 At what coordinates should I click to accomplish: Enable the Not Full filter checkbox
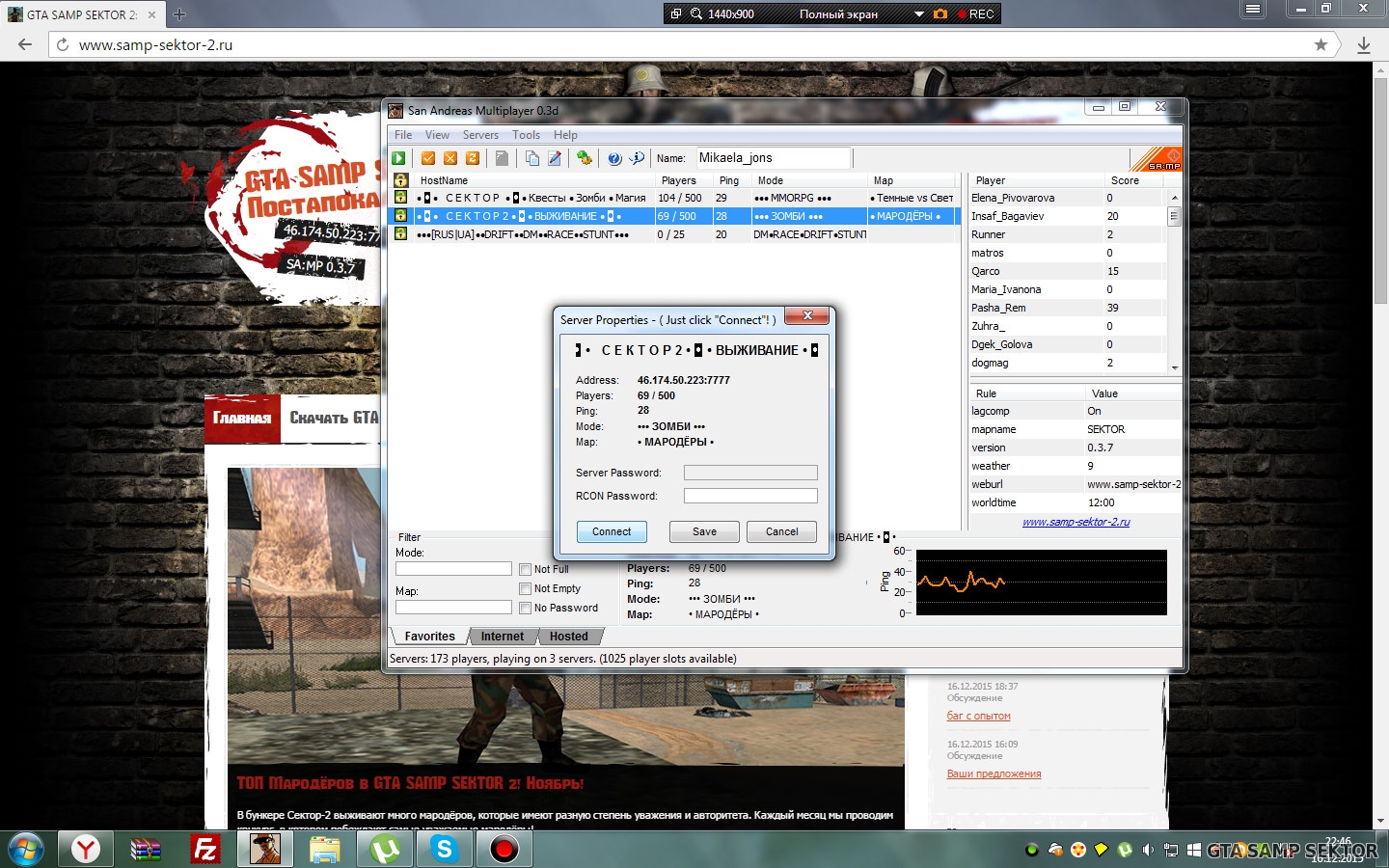pos(525,569)
